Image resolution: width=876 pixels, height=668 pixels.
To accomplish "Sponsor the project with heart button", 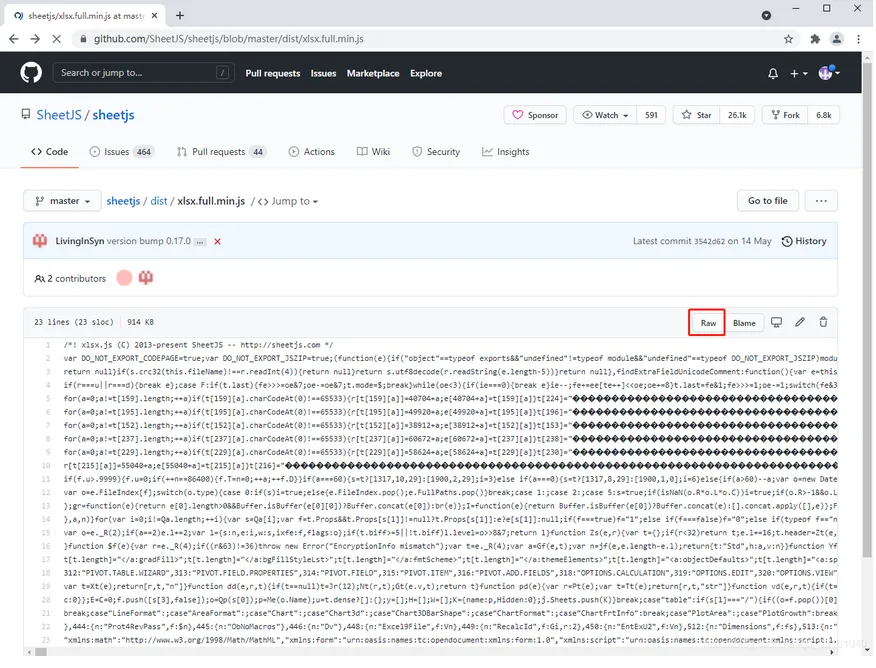I will click(x=535, y=115).
